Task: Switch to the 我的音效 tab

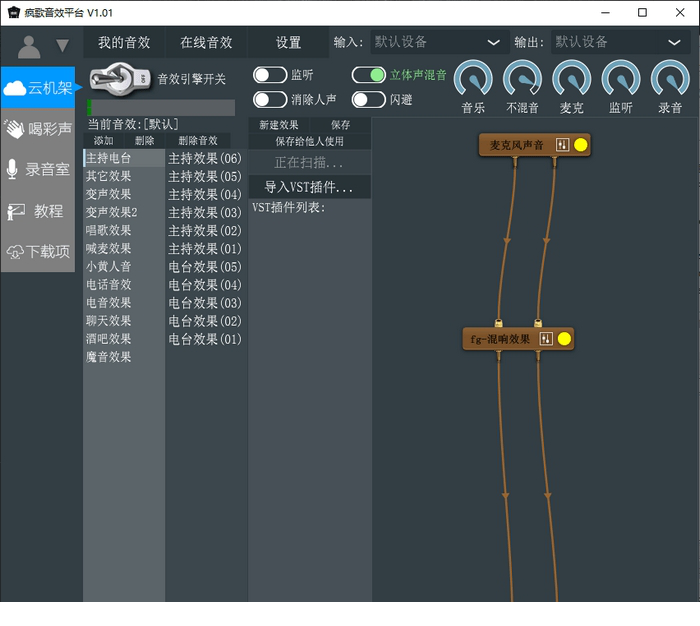Action: click(124, 42)
